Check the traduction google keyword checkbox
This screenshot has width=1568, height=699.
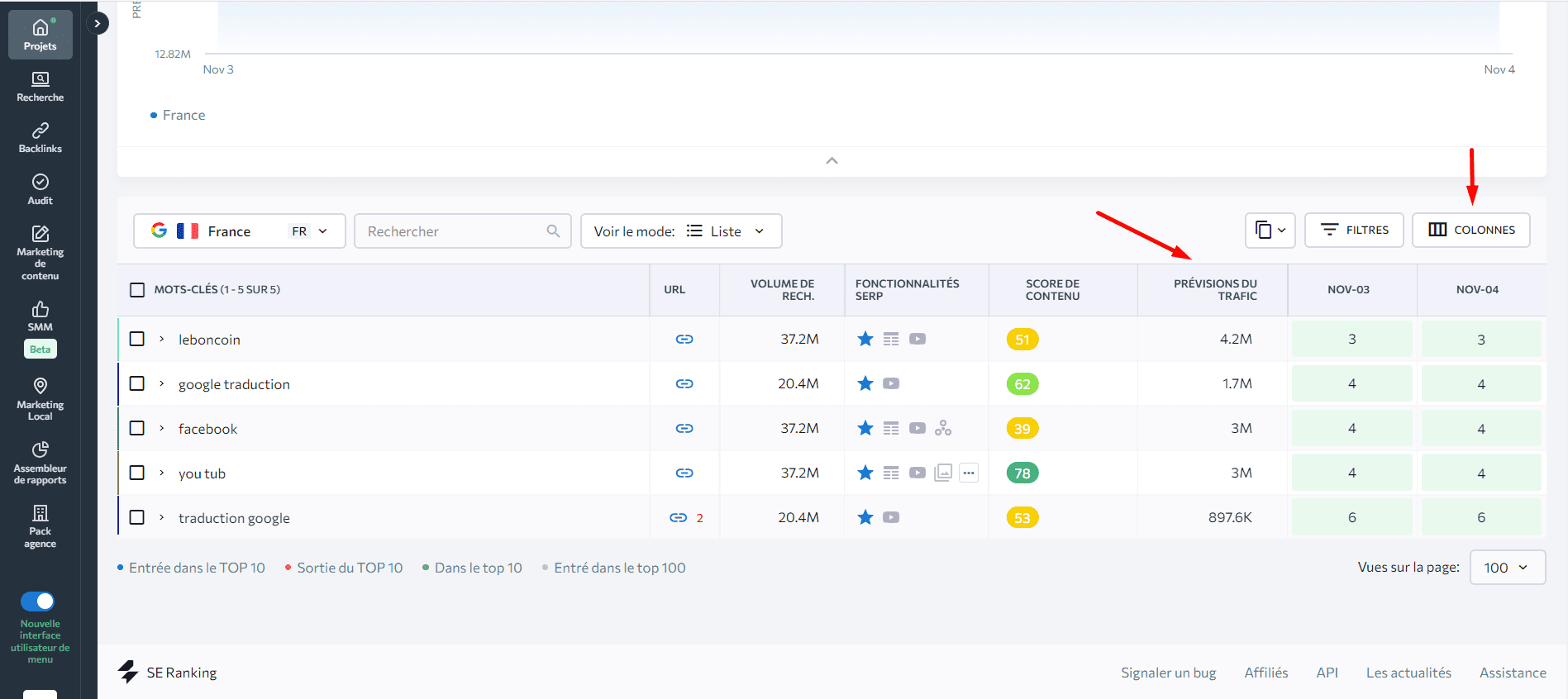pyautogui.click(x=137, y=517)
